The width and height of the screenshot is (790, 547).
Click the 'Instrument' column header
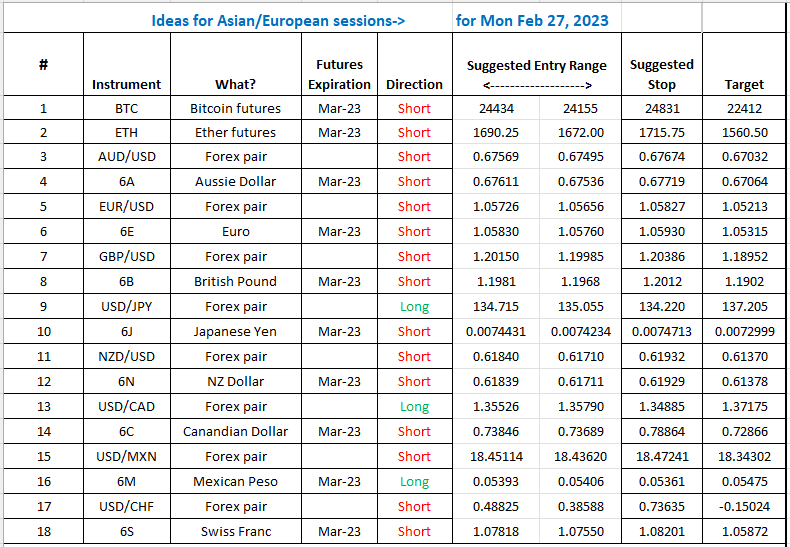[x=126, y=85]
